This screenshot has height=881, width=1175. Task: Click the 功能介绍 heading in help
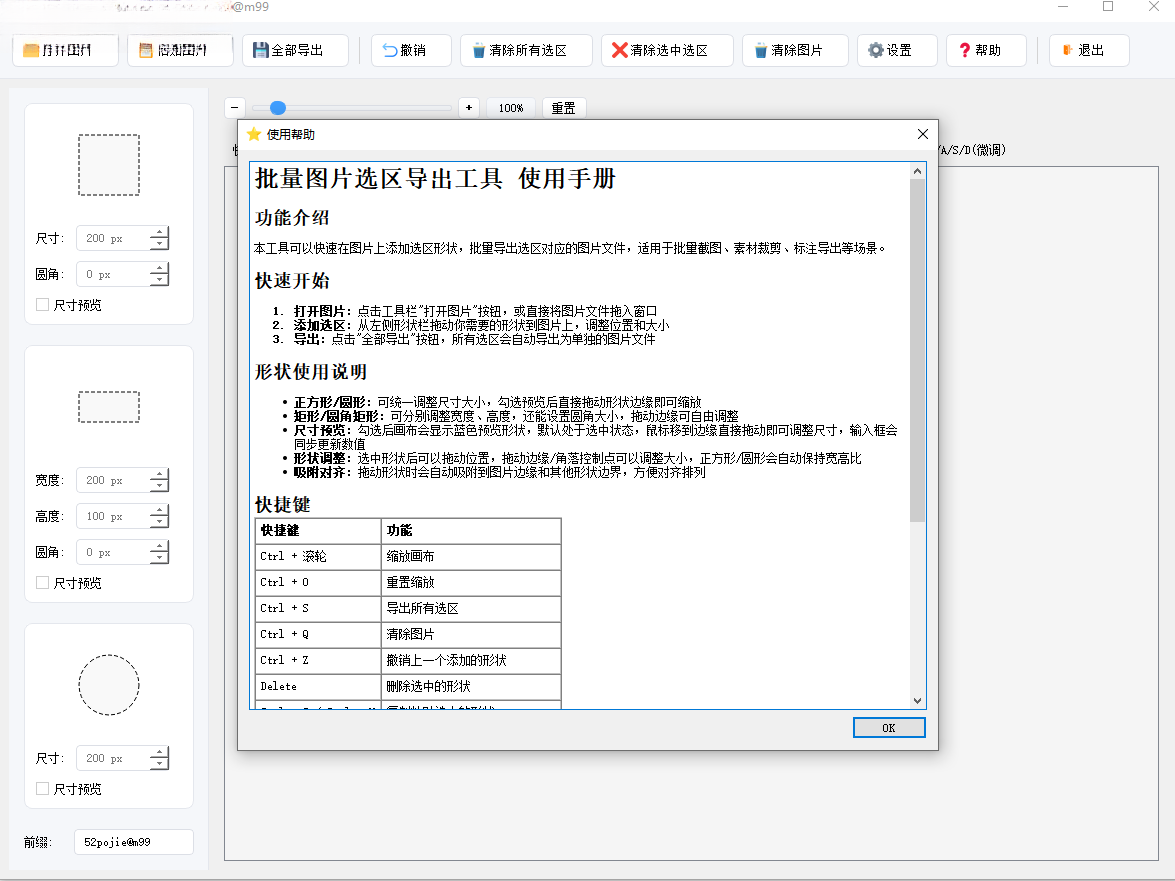(292, 218)
